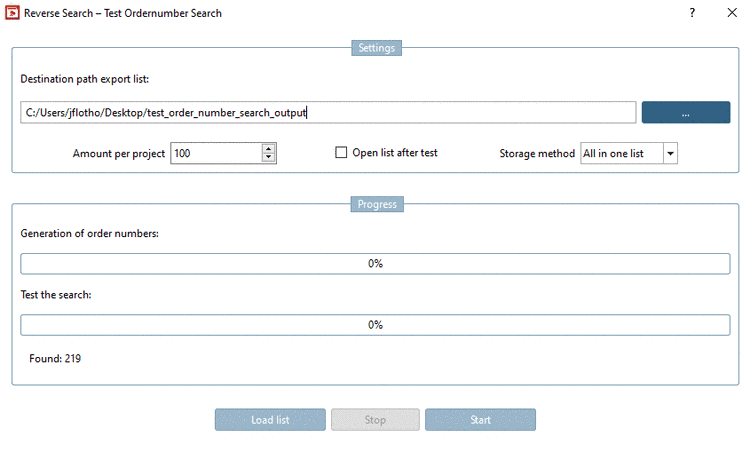Click the application icon in title bar
This screenshot has height=452, width=750.
coord(14,13)
